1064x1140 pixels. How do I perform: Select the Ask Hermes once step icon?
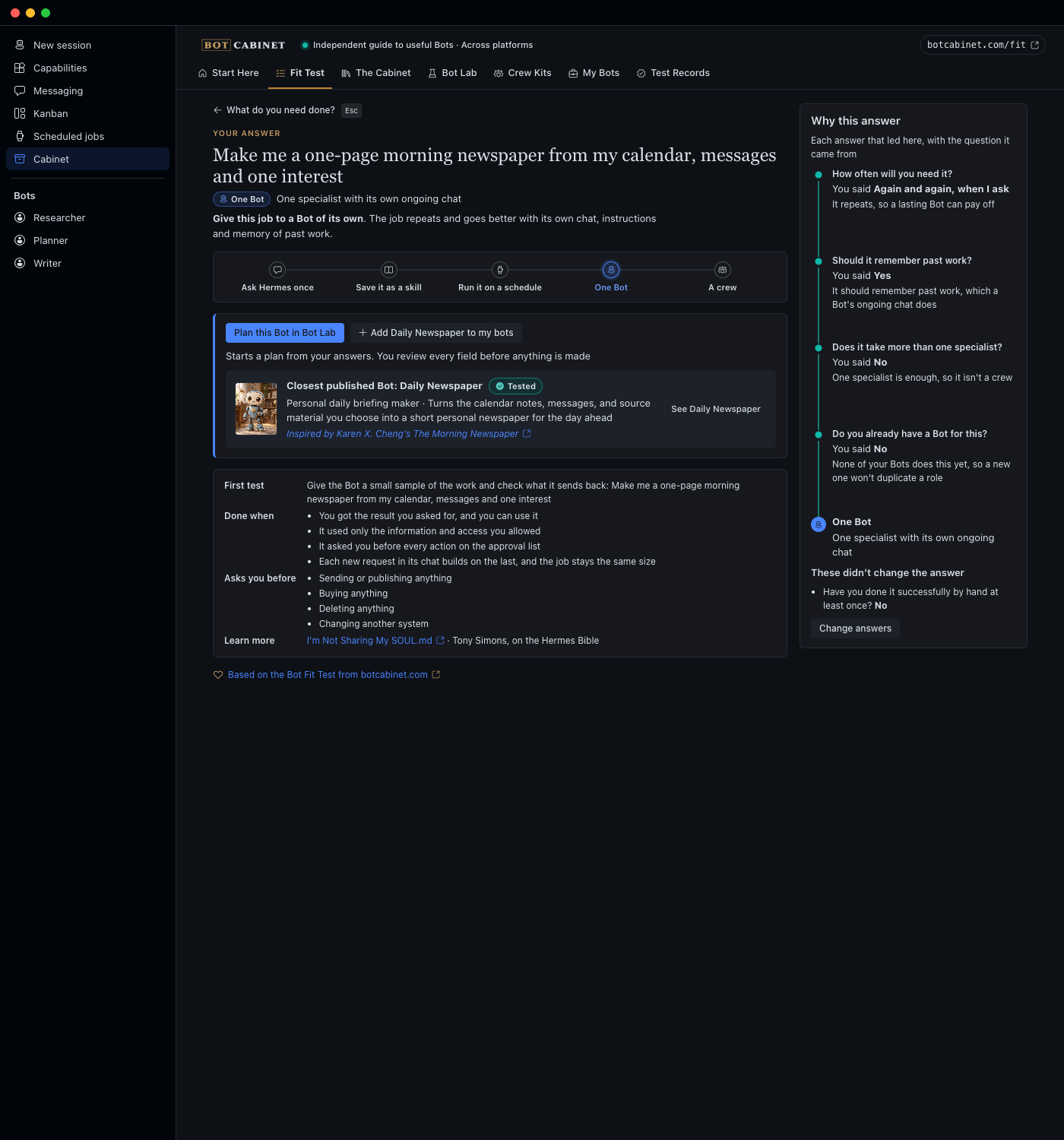click(277, 270)
